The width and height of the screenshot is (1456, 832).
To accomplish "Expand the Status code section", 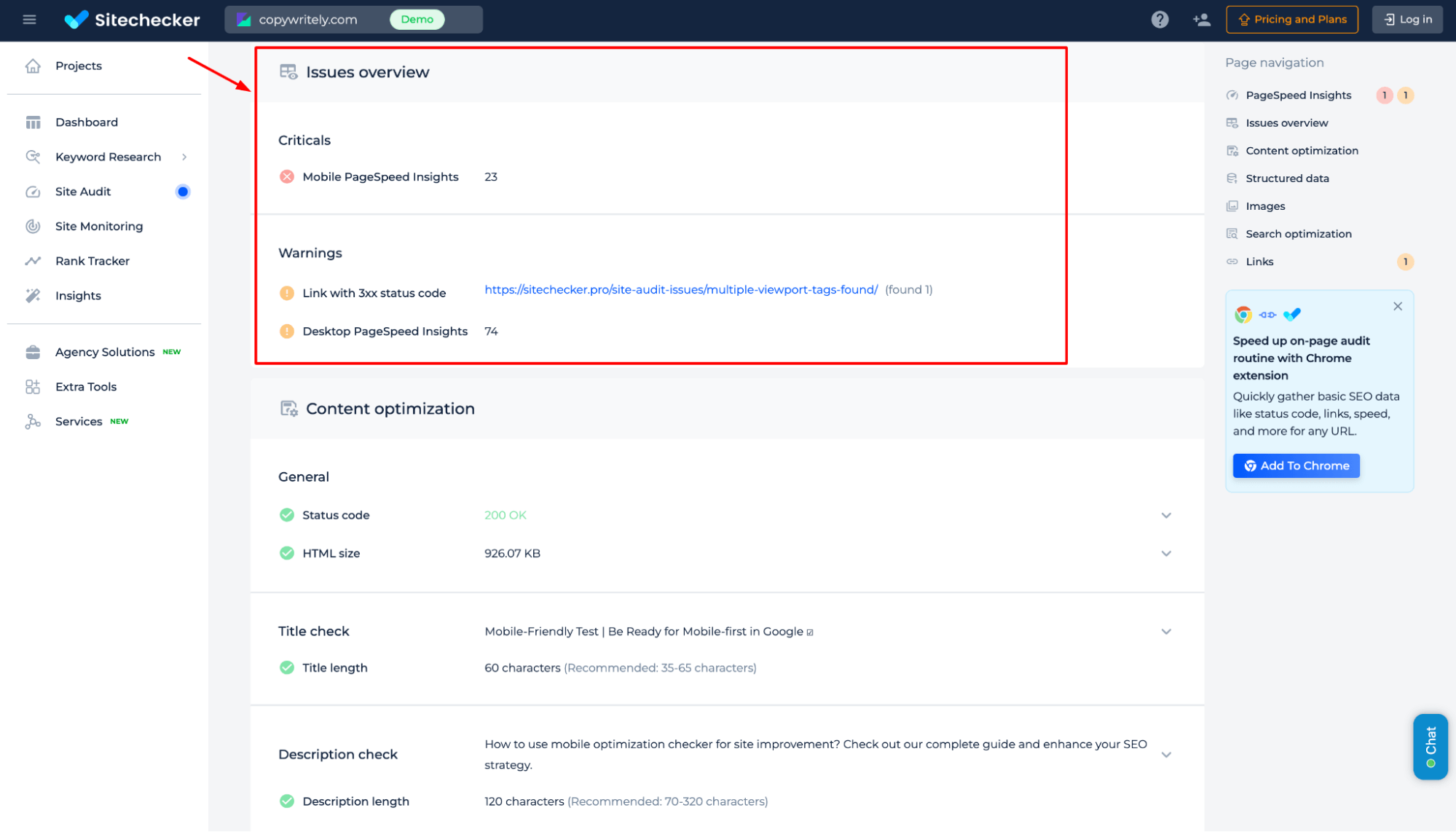I will [1166, 514].
